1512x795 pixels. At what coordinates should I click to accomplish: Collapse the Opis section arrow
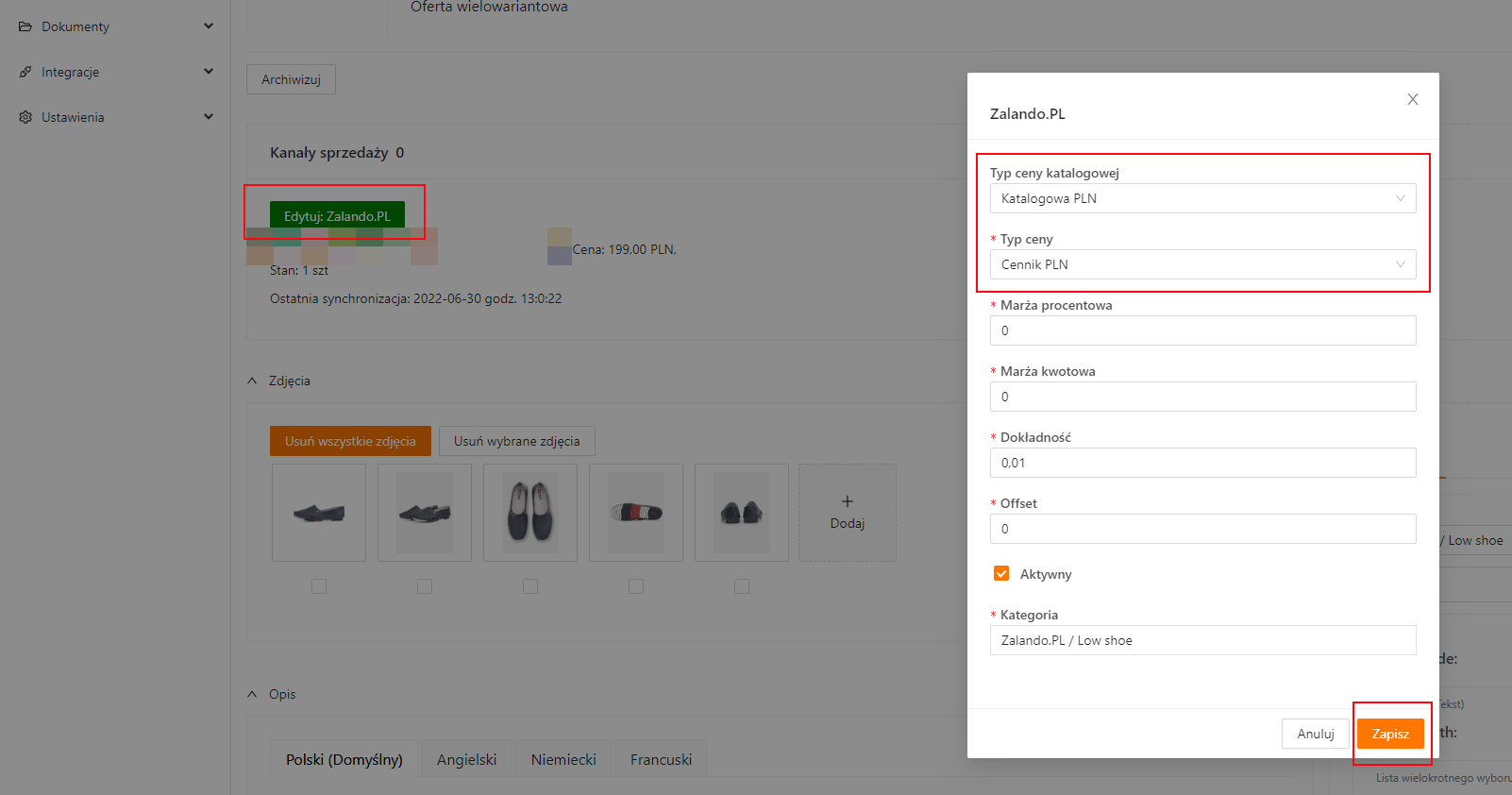(x=252, y=694)
